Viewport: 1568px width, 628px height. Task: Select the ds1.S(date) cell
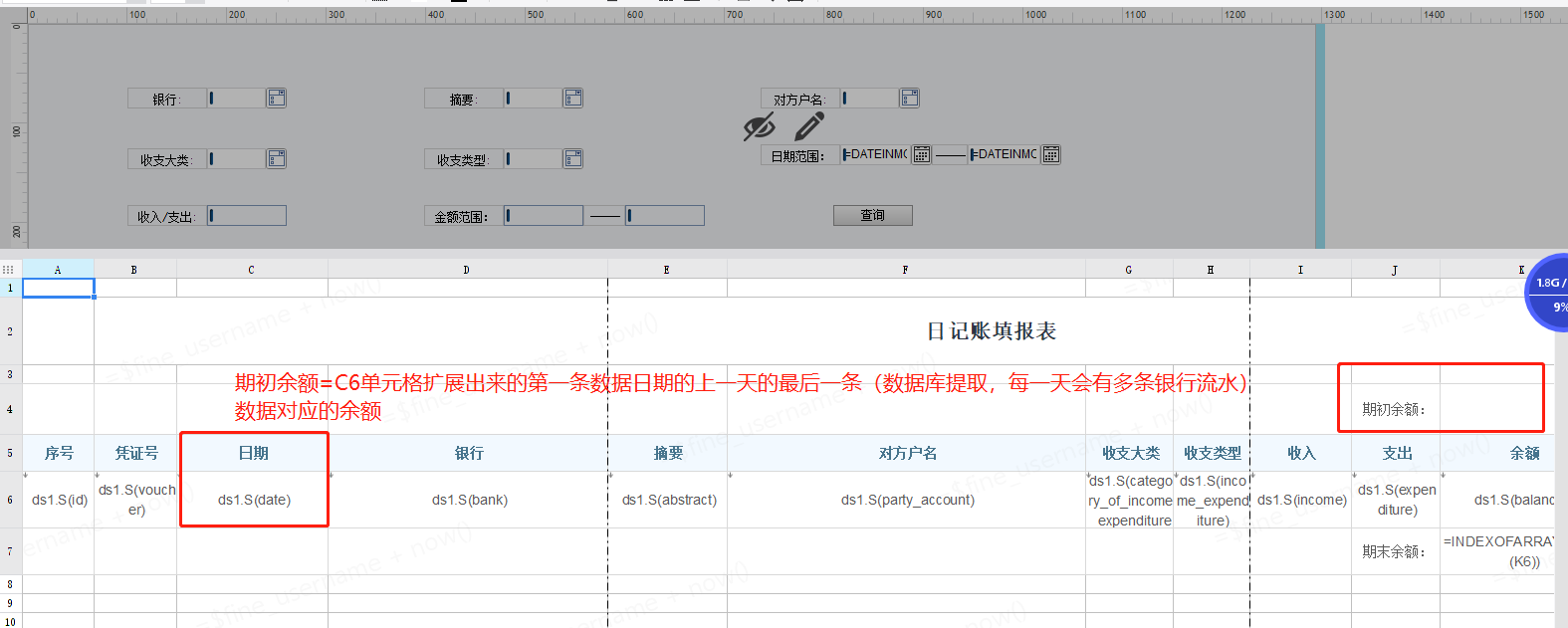click(x=254, y=500)
